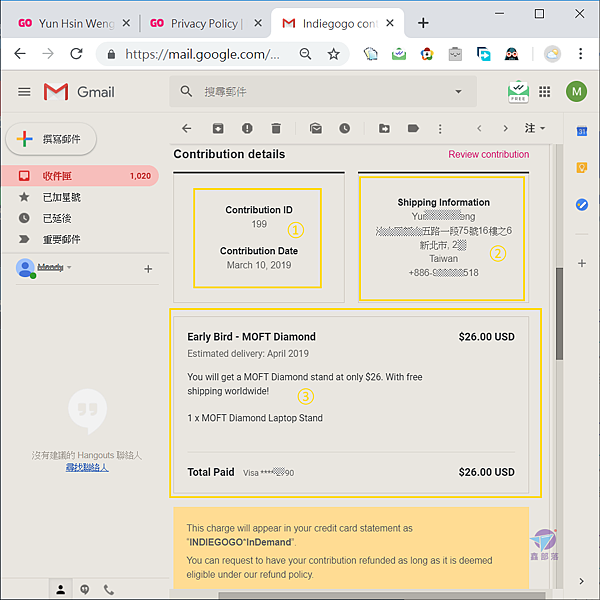The width and height of the screenshot is (600, 600).
Task: Move the email to a folder
Action: point(384,129)
